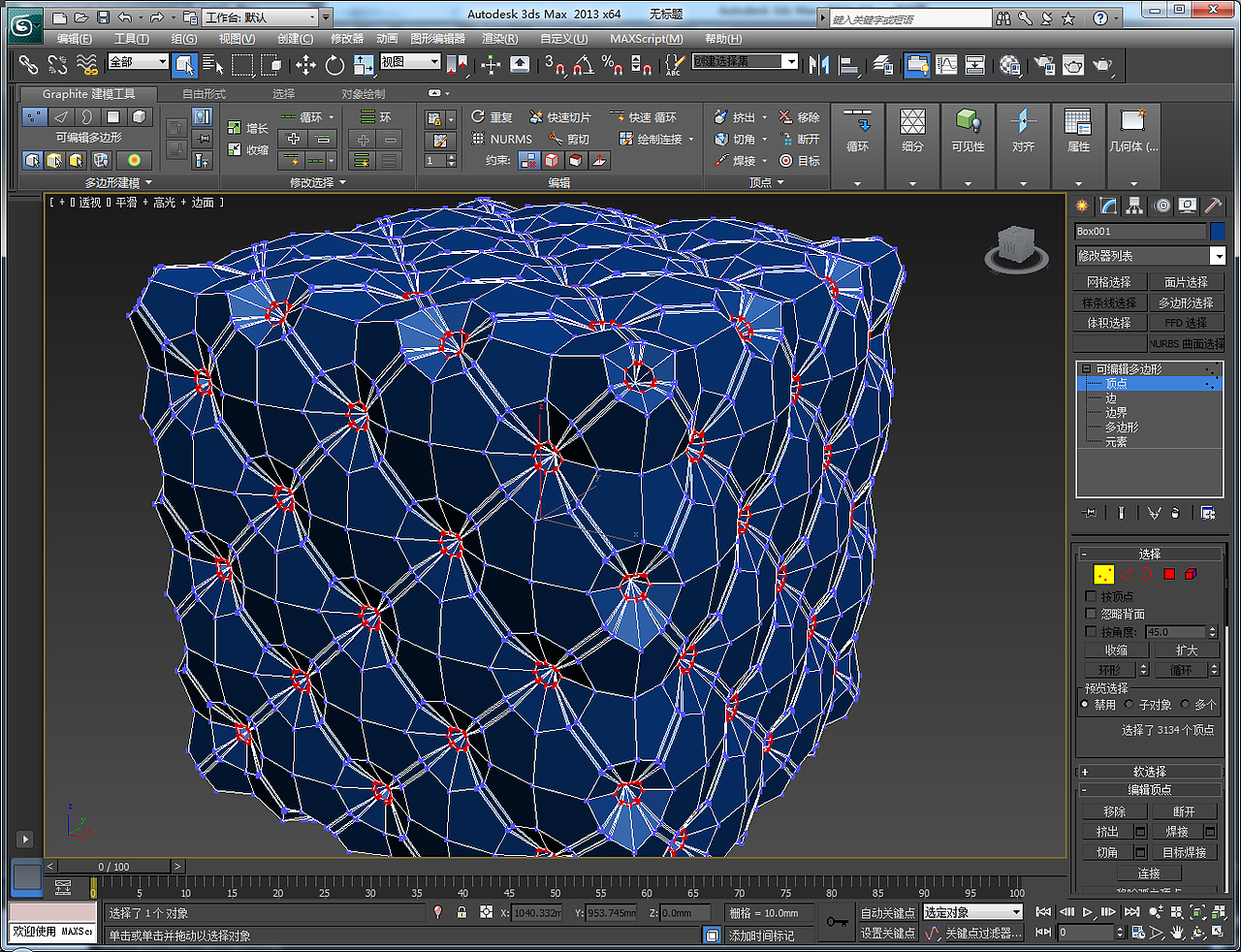Screen dimensions: 1241x952
Task: Click the Box001 object color swatch
Action: 1218,232
